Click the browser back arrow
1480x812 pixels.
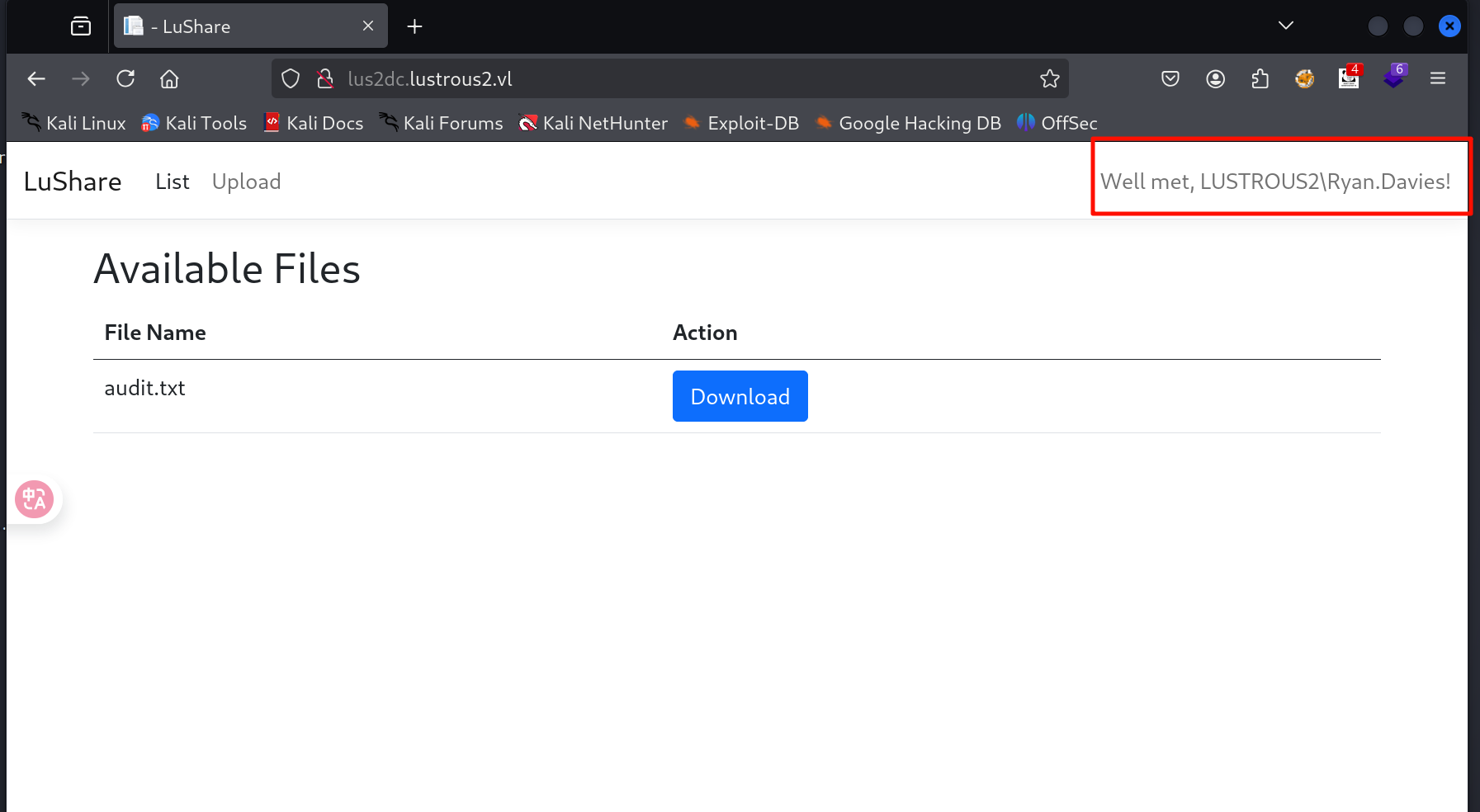tap(36, 78)
